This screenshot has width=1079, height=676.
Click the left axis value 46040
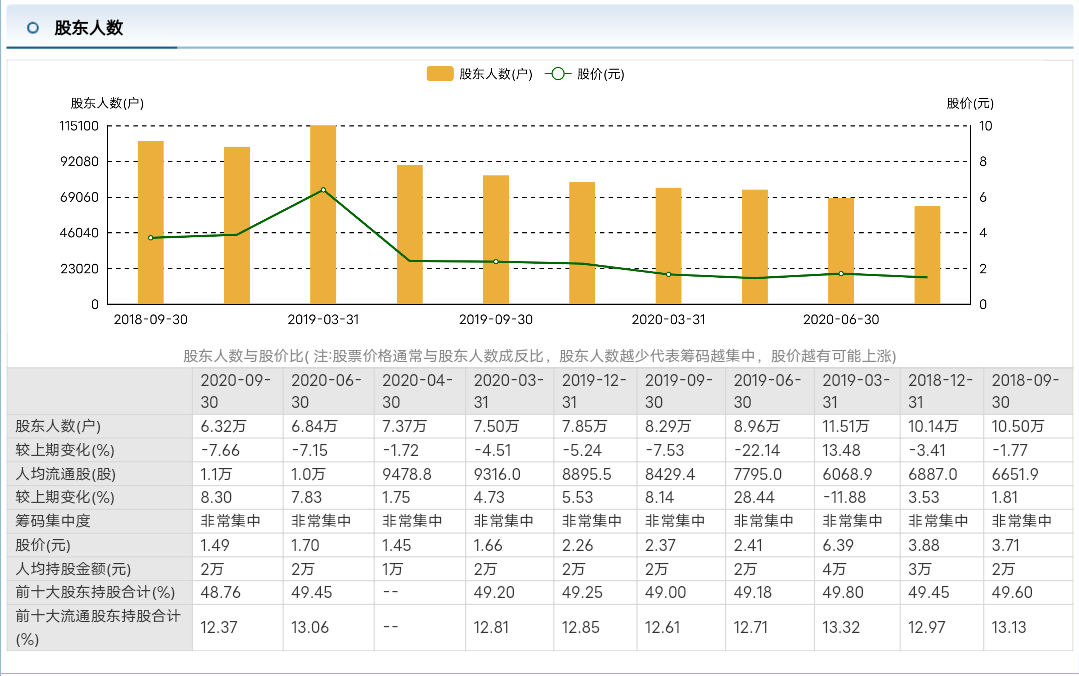click(x=80, y=233)
